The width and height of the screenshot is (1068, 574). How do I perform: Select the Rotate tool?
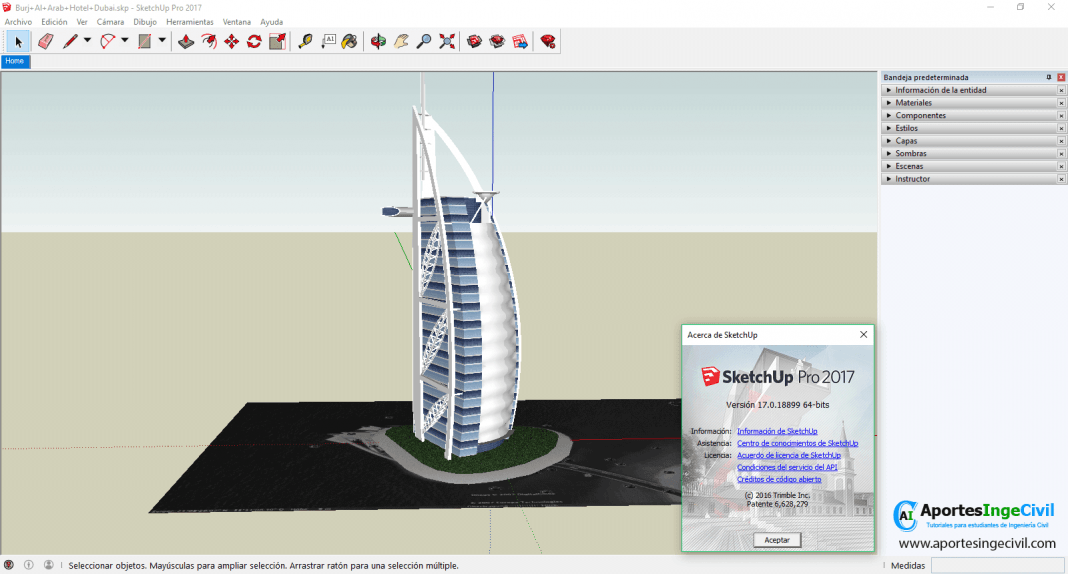(x=254, y=42)
